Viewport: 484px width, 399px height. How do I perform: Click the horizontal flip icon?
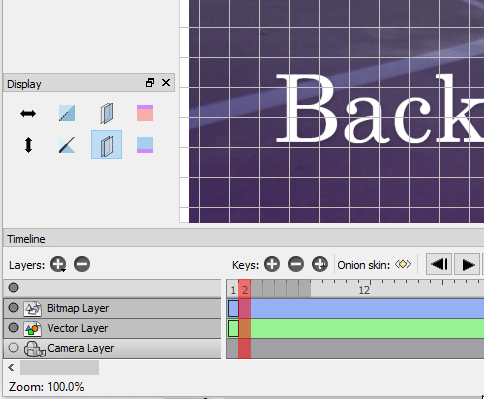[x=28, y=114]
